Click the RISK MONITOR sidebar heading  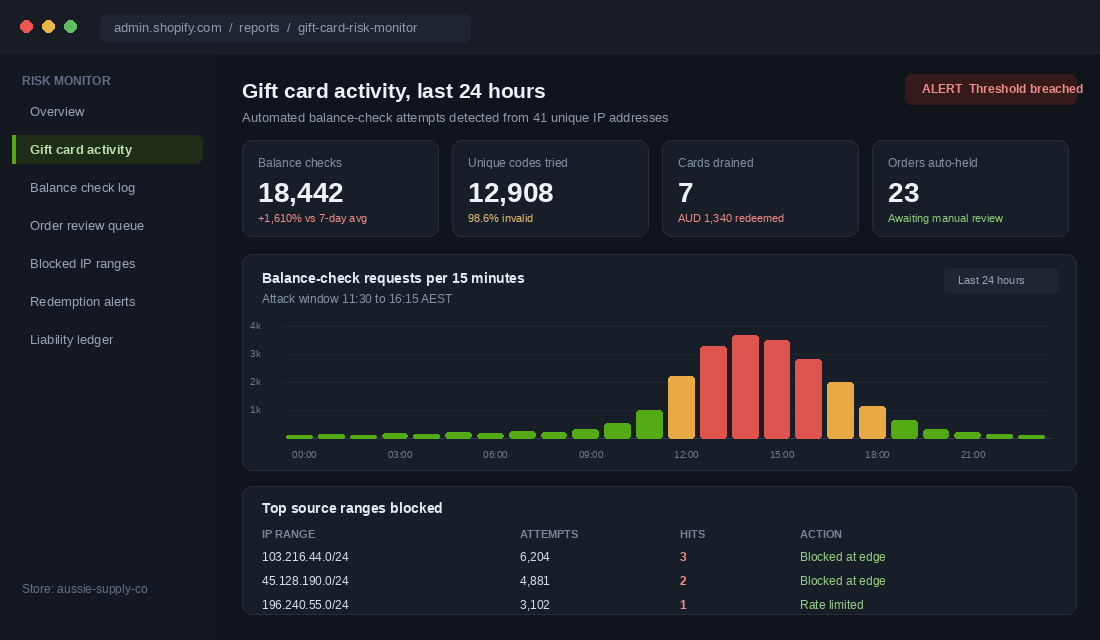click(x=66, y=81)
